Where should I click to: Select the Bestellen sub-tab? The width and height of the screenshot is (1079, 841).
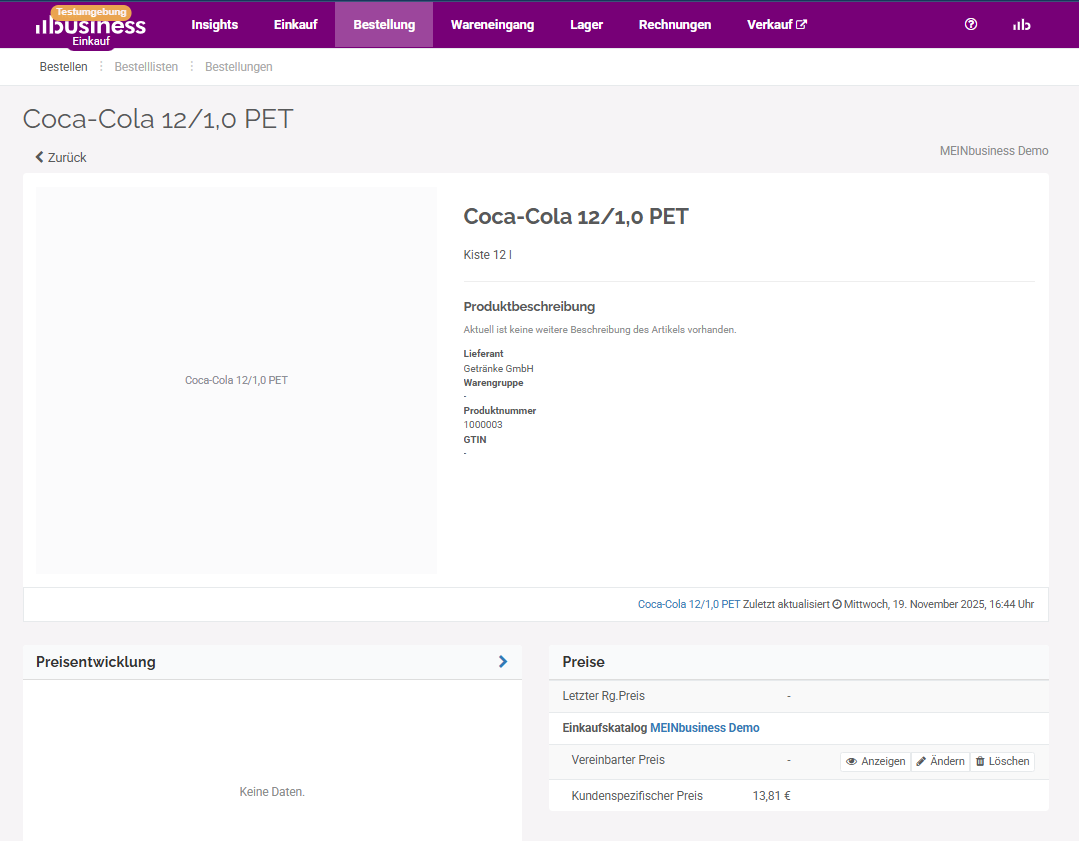[x=63, y=67]
